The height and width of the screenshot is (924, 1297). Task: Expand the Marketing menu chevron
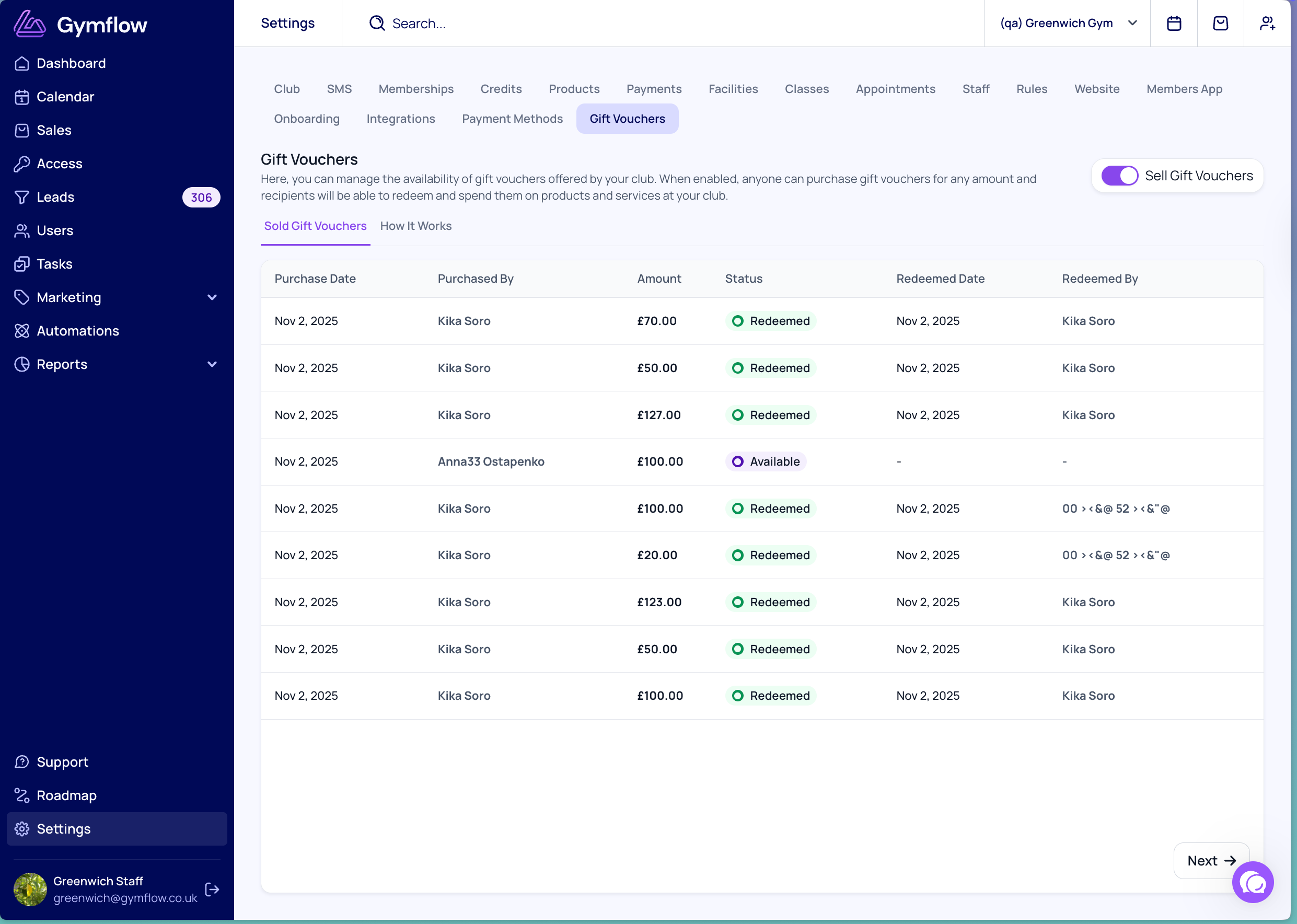tap(212, 297)
